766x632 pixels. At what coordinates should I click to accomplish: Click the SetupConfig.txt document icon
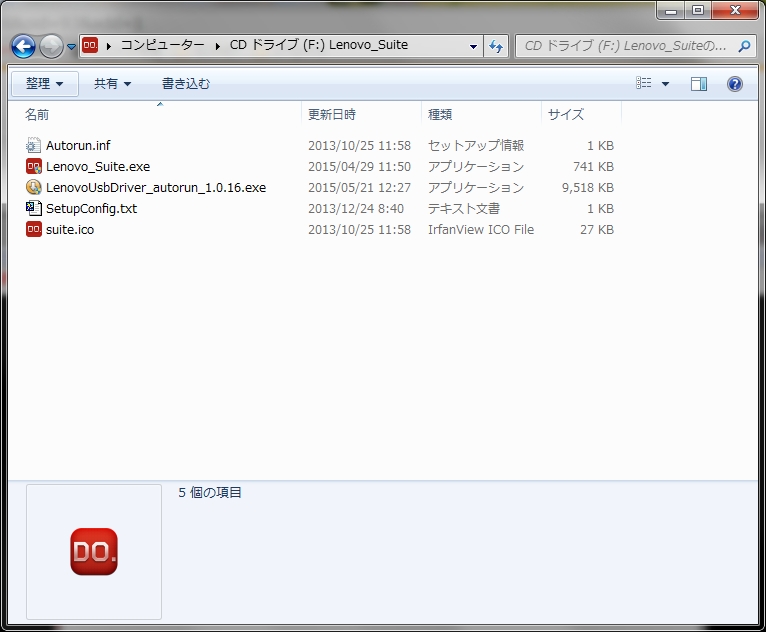click(33, 208)
